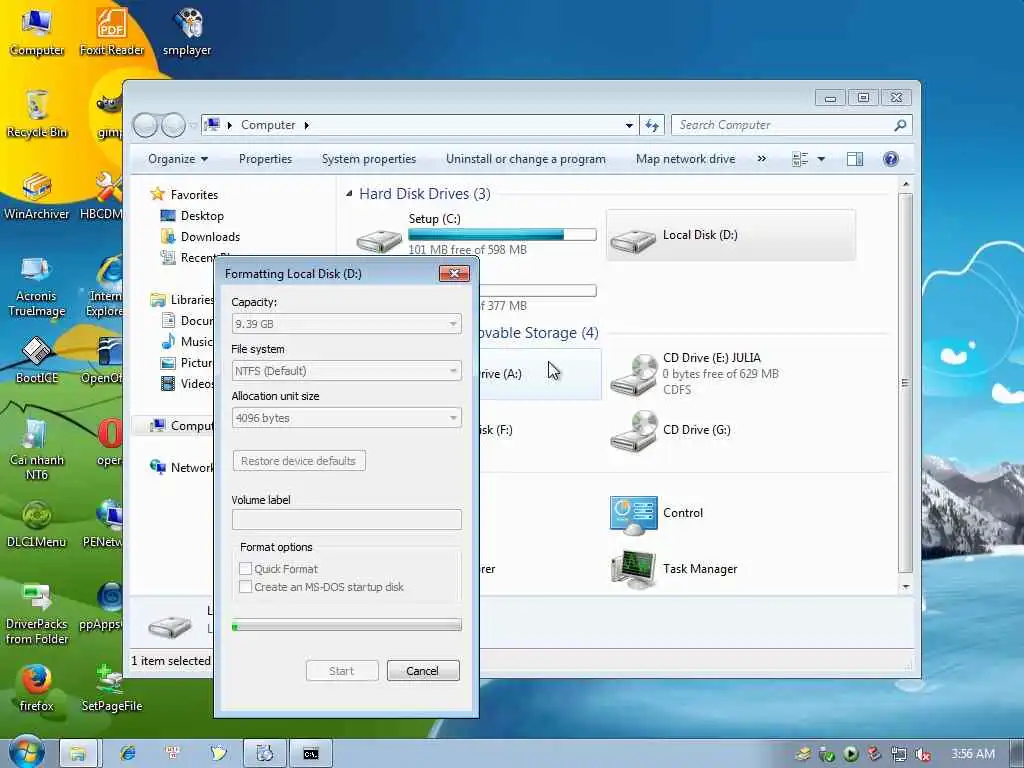Click the network tray icon
Screen dimensions: 1024x768
pyautogui.click(x=899, y=754)
